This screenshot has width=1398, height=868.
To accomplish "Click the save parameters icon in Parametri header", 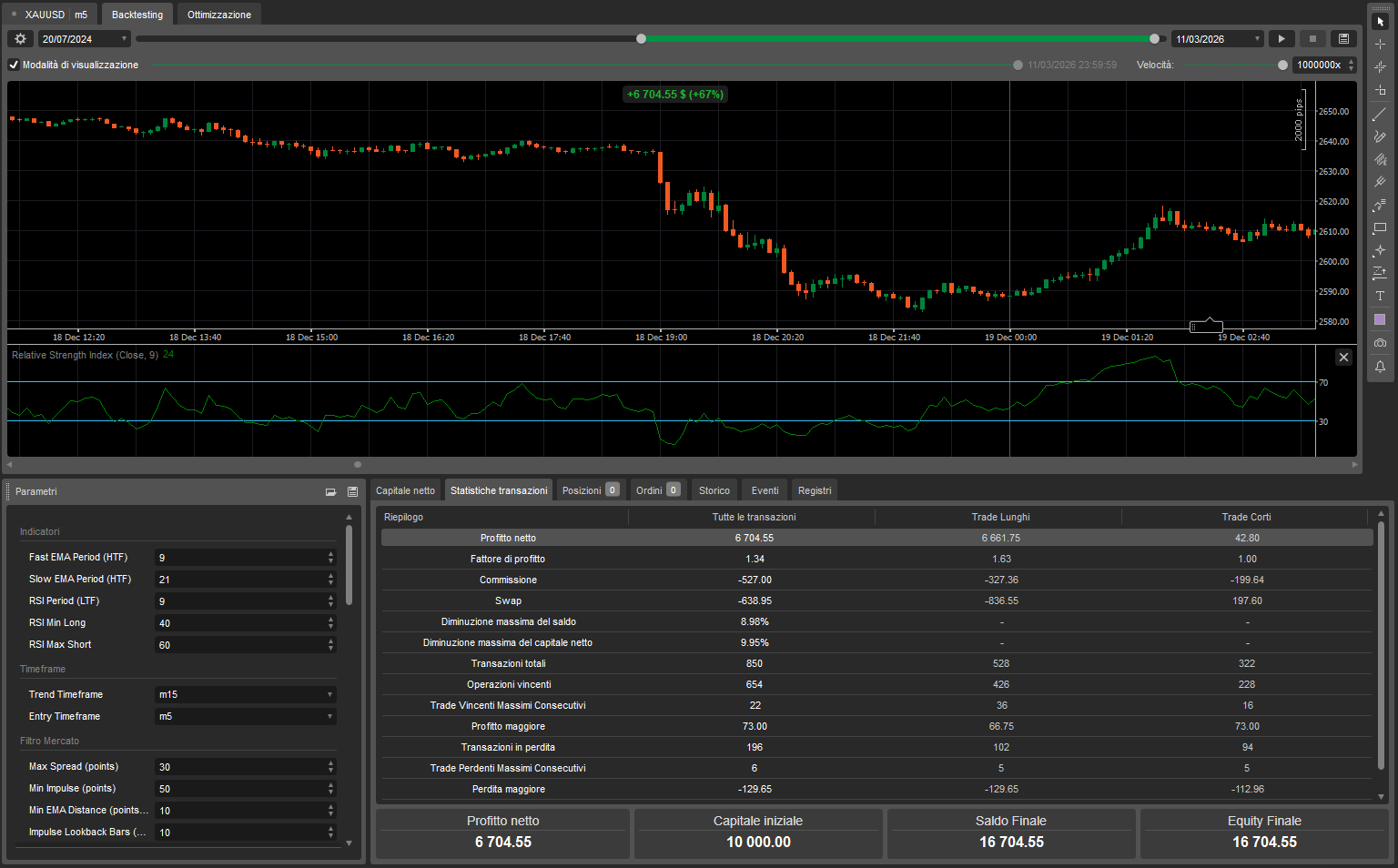I will pyautogui.click(x=352, y=491).
